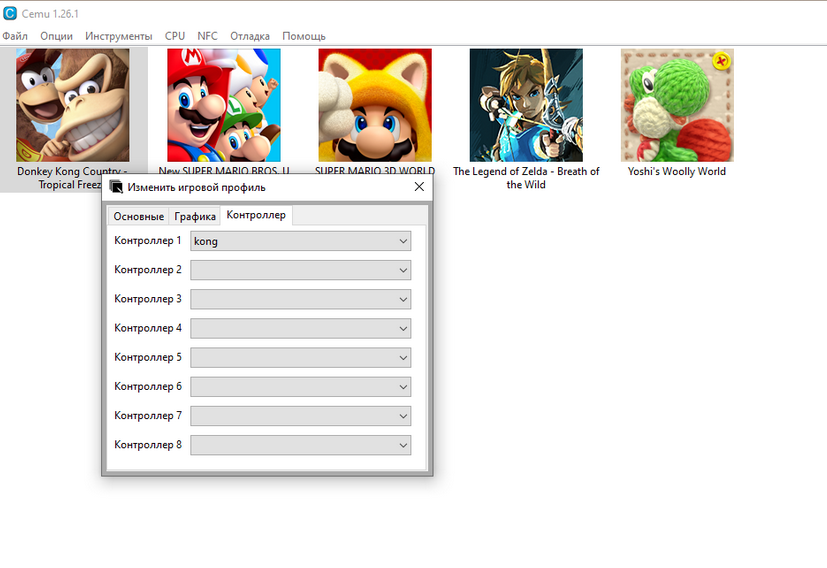Expand the Контроллер 4 dropdown
The height and width of the screenshot is (568, 827).
click(x=301, y=329)
